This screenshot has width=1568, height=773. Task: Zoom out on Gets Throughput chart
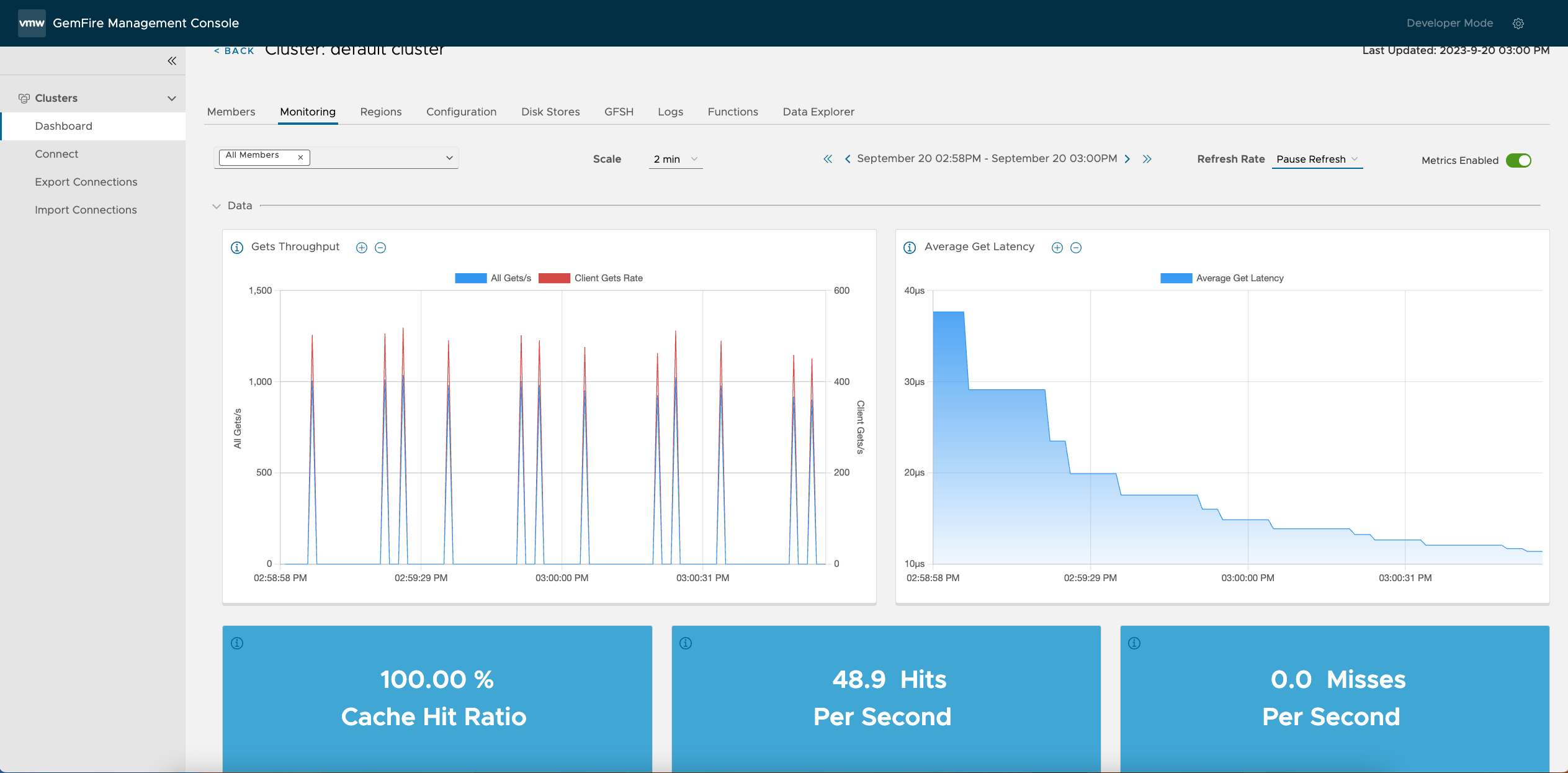click(x=380, y=248)
